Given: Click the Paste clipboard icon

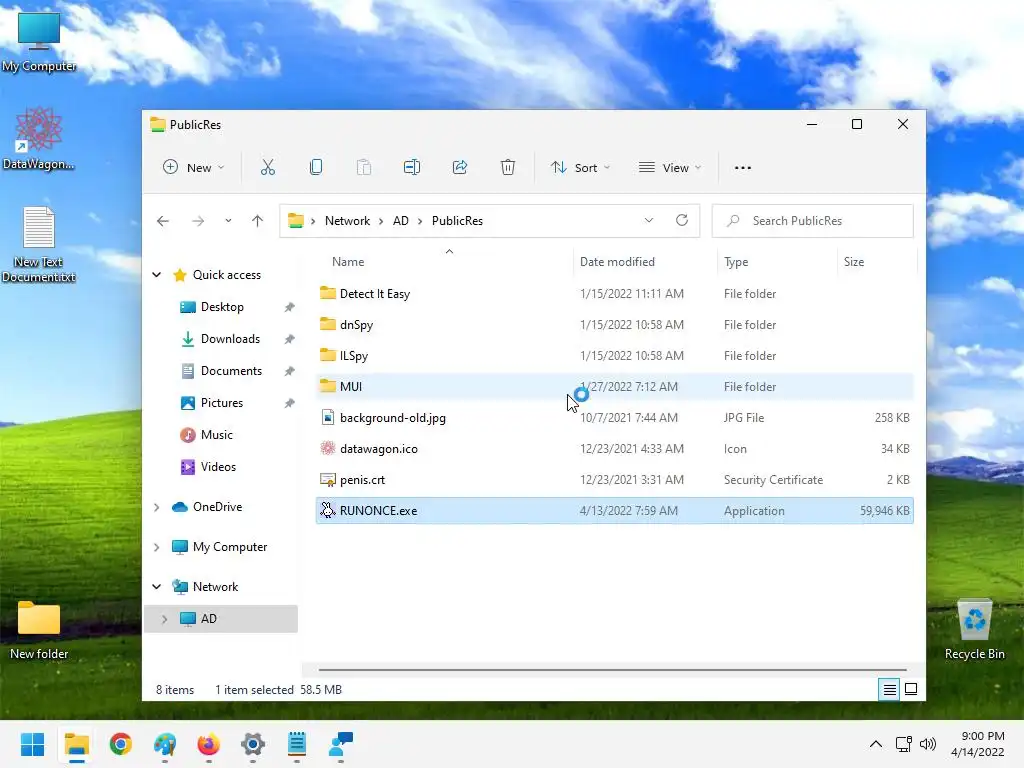Looking at the screenshot, I should pyautogui.click(x=364, y=167).
